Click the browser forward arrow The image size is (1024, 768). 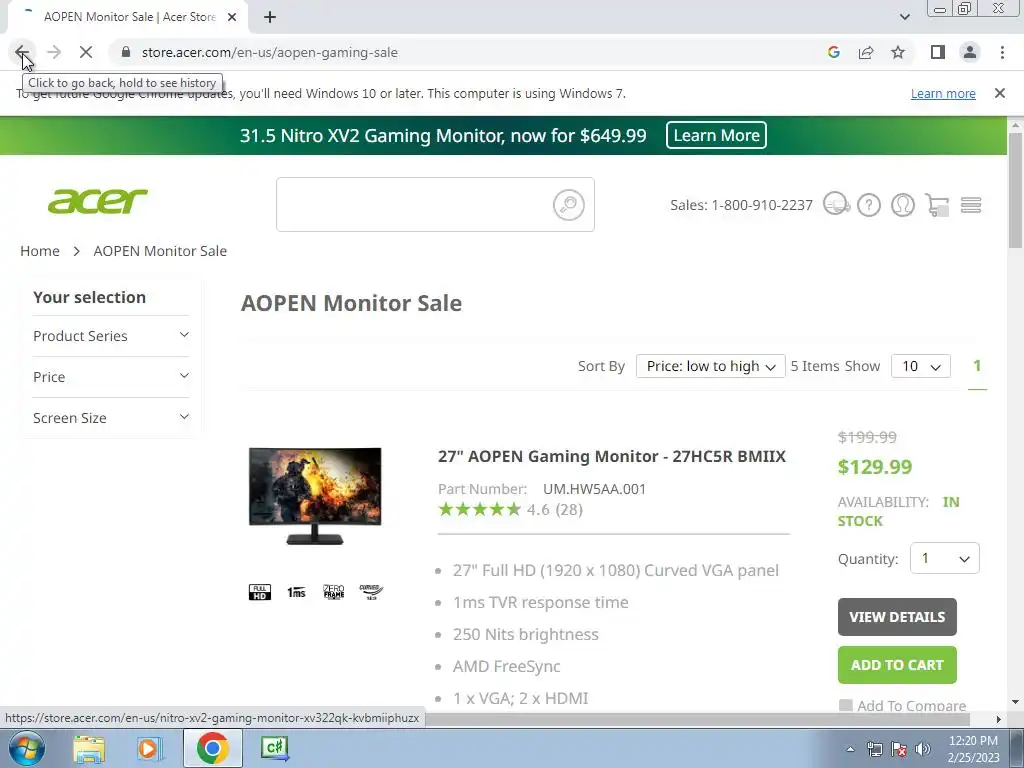click(54, 52)
